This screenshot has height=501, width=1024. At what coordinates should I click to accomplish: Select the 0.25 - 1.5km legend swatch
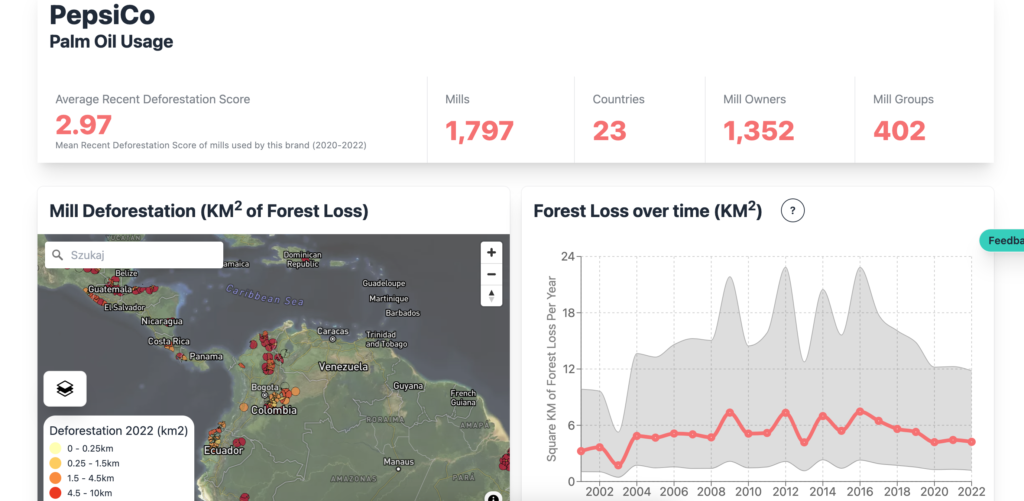point(56,463)
